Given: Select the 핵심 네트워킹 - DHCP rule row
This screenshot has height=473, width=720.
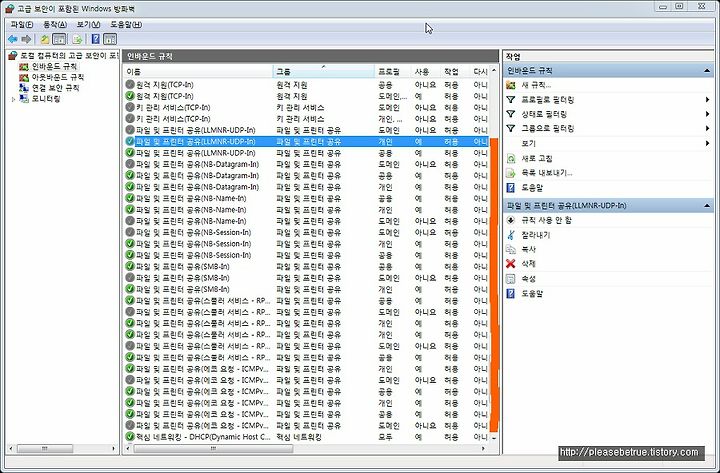Looking at the screenshot, I should (x=306, y=437).
